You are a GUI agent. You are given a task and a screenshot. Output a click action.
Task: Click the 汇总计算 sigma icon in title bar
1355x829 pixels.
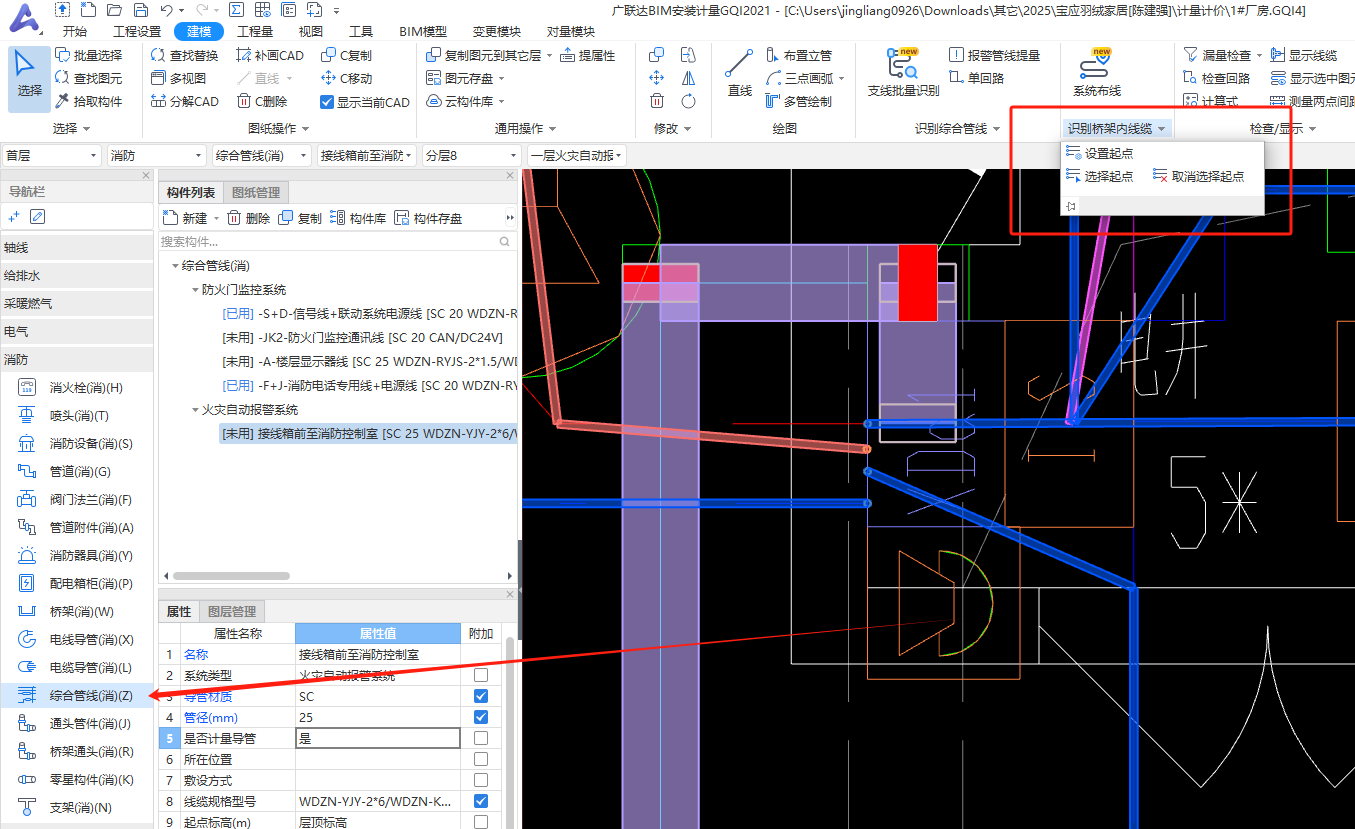(235, 10)
